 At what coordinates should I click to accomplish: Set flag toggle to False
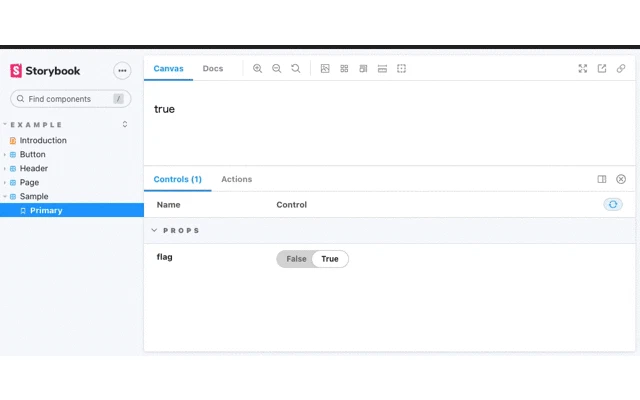pyautogui.click(x=296, y=259)
